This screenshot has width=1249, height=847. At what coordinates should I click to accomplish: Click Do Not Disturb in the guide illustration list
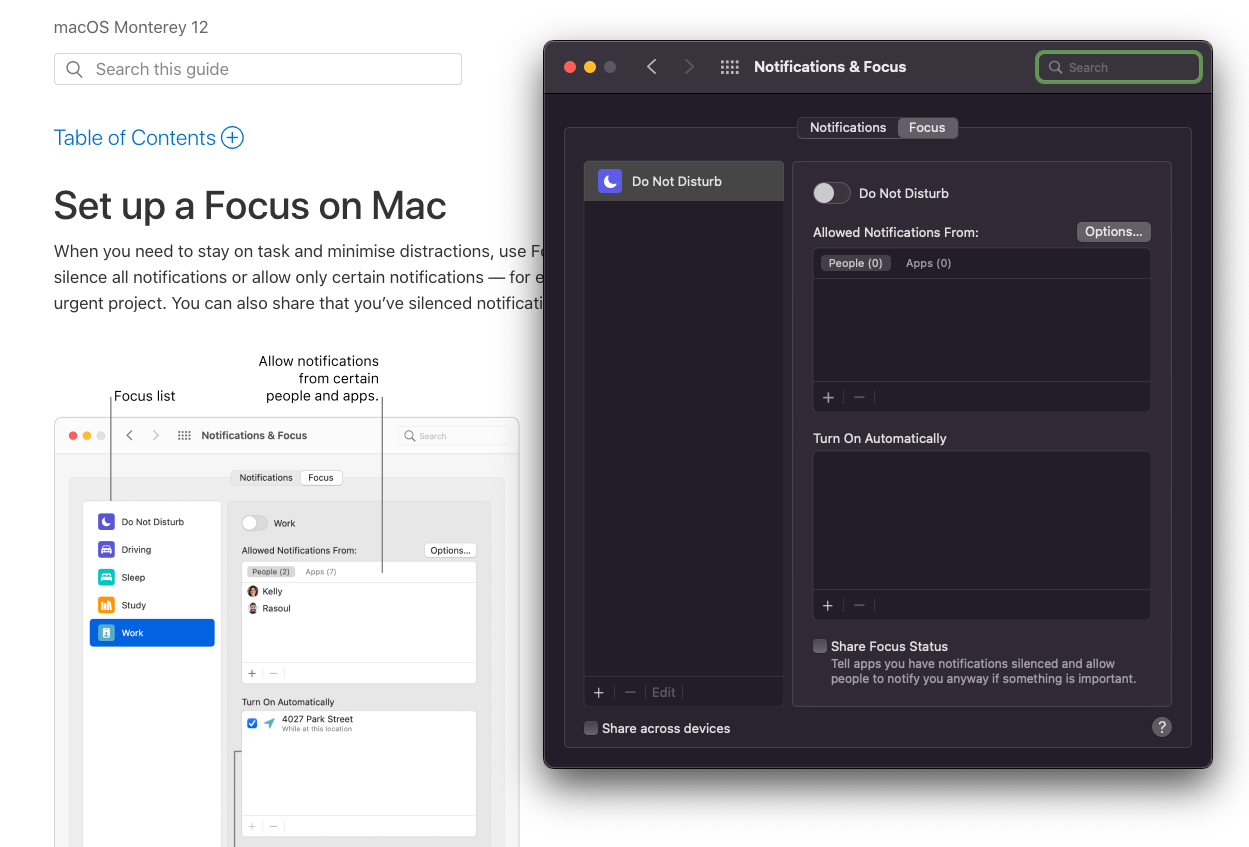point(152,522)
